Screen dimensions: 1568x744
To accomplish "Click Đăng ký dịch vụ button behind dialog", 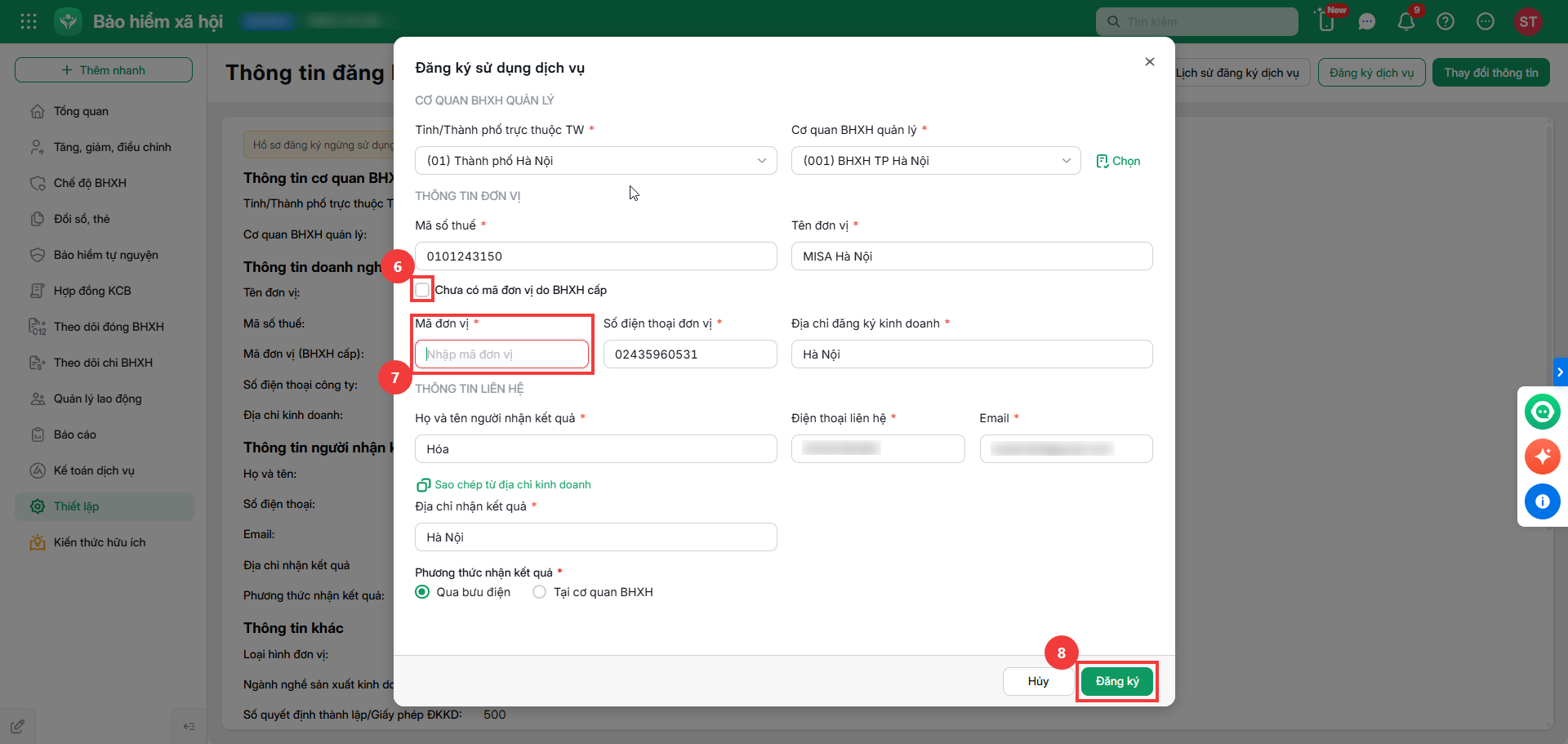I will tap(1372, 73).
